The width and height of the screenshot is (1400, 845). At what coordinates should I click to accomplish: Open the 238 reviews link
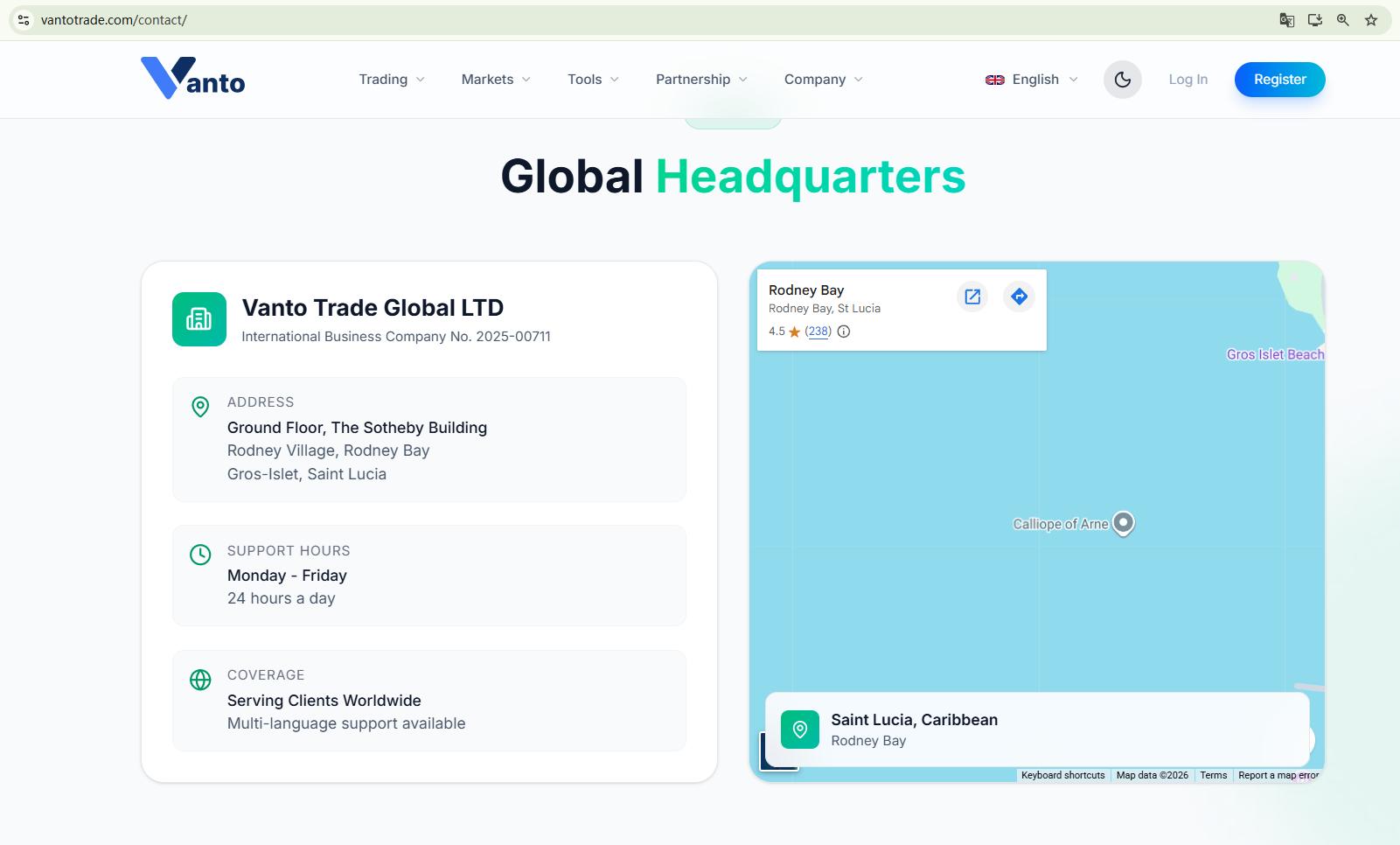point(818,332)
